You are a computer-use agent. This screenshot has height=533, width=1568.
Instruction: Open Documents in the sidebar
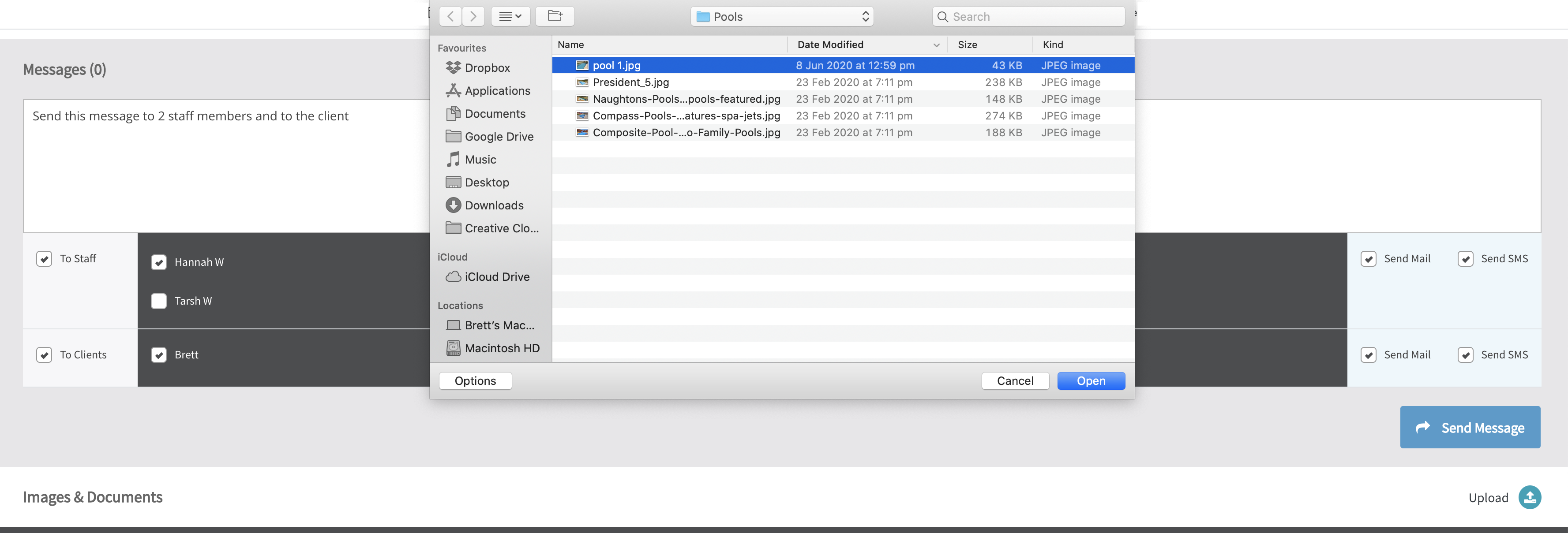click(486, 114)
